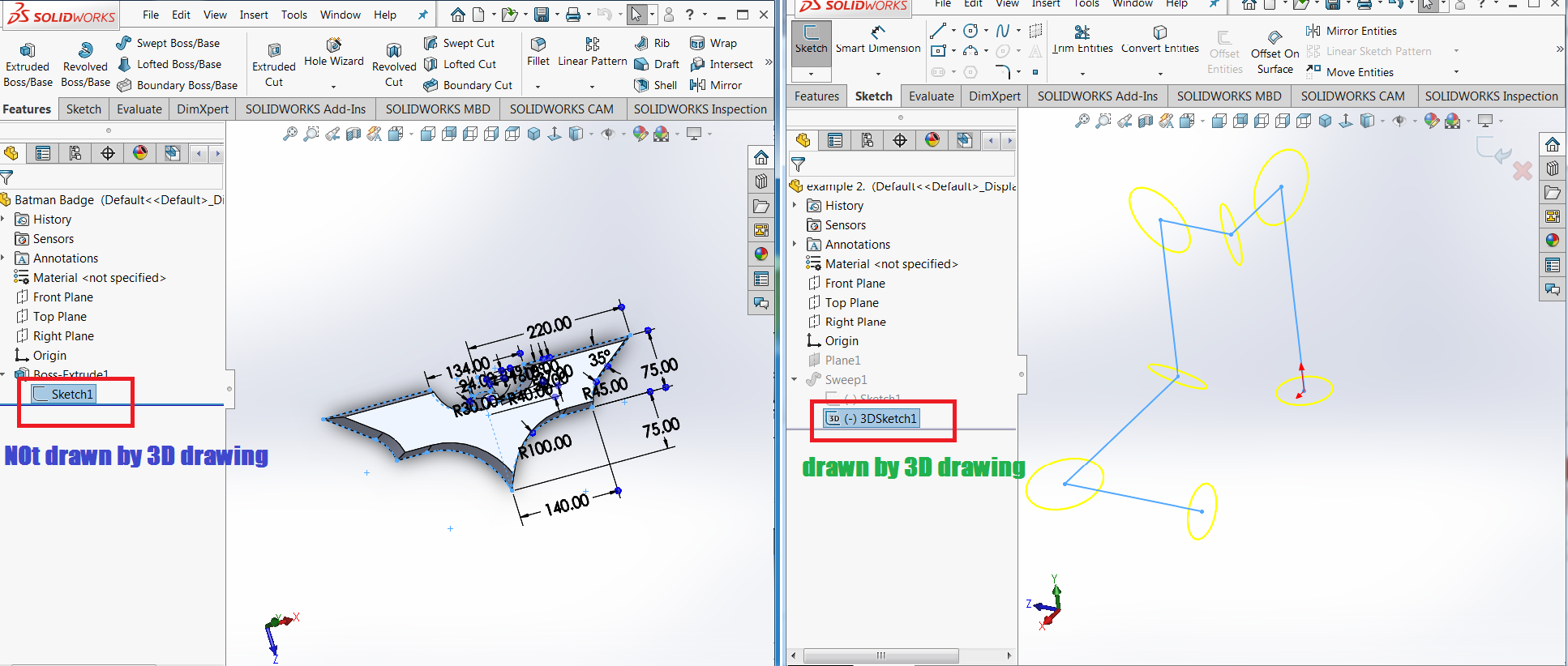Open PropertyManager tab in right panel
Image resolution: width=1568 pixels, height=666 pixels.
point(835,140)
